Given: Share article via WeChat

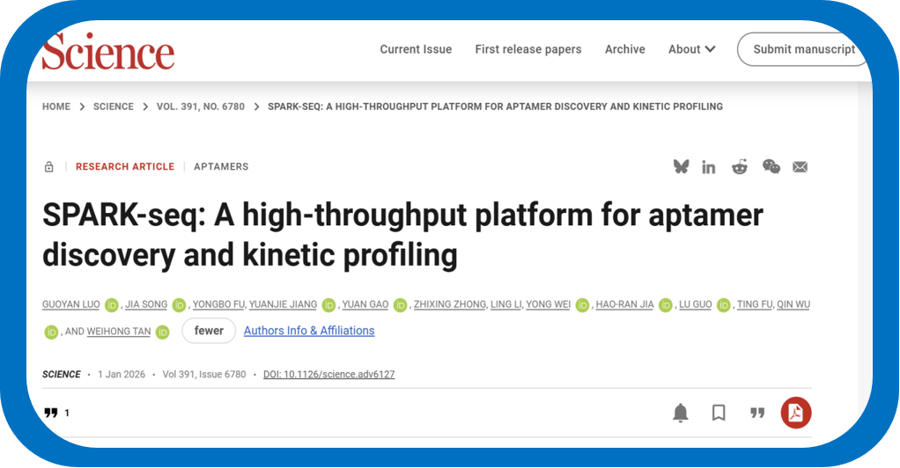Looking at the screenshot, I should coord(770,167).
